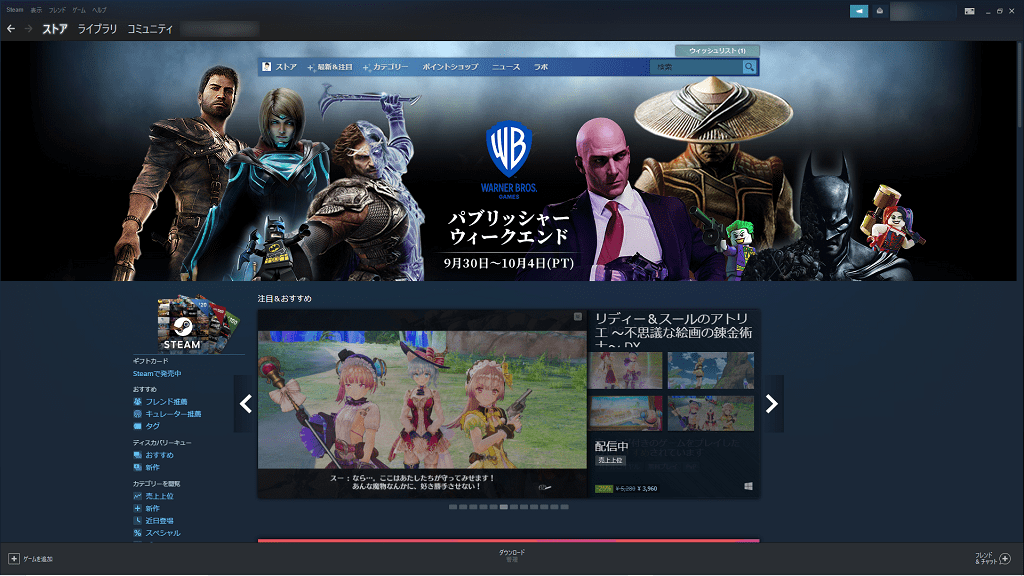
Task: Select the highlighted sixth carousel dot
Action: coord(504,507)
